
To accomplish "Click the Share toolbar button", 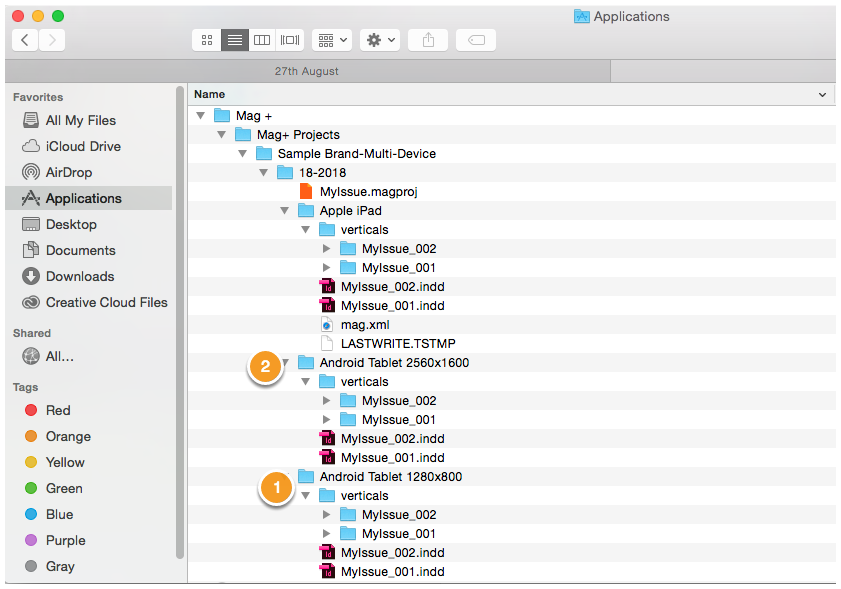I will [x=428, y=40].
